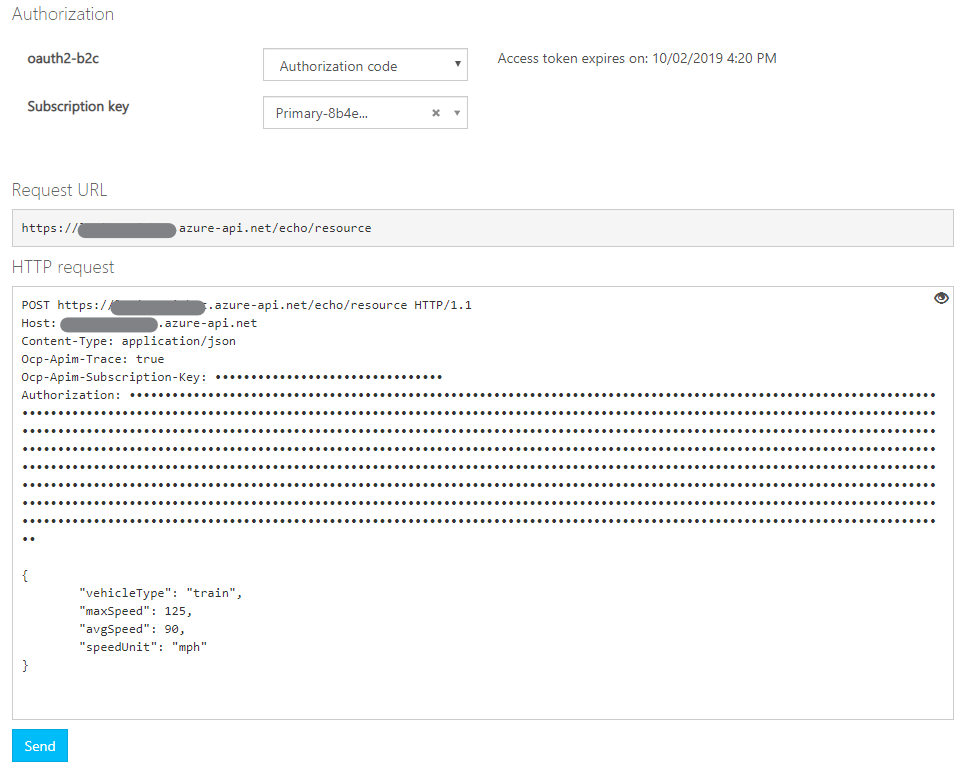Click the Request URL field

coord(482,228)
